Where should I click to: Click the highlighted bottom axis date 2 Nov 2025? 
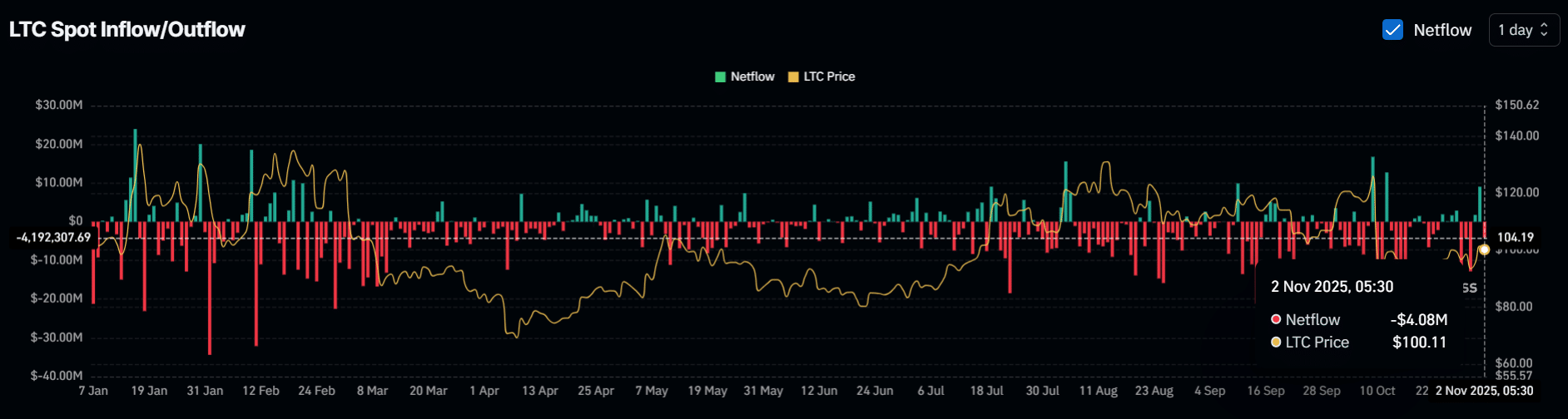(1484, 391)
